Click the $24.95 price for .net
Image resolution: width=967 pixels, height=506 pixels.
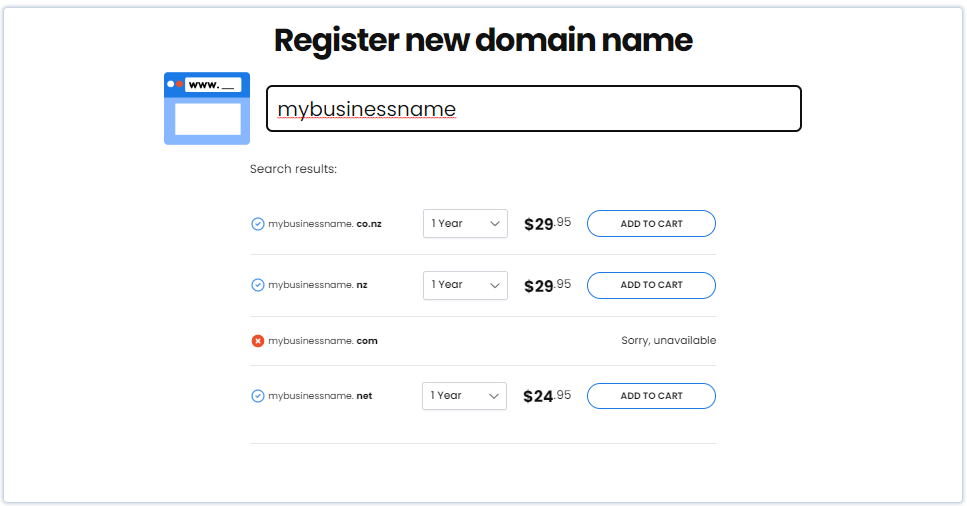point(547,396)
